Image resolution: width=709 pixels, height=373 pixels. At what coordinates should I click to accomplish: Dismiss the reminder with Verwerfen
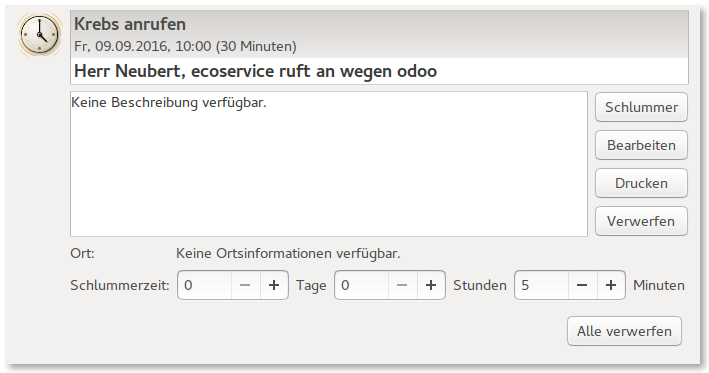pos(641,221)
